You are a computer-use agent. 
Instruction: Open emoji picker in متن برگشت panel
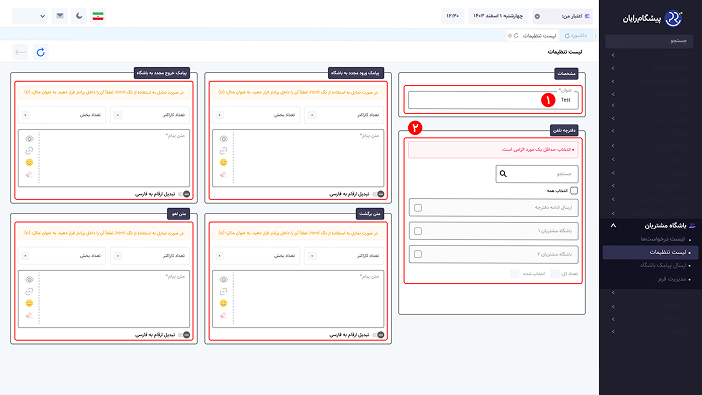(224, 303)
